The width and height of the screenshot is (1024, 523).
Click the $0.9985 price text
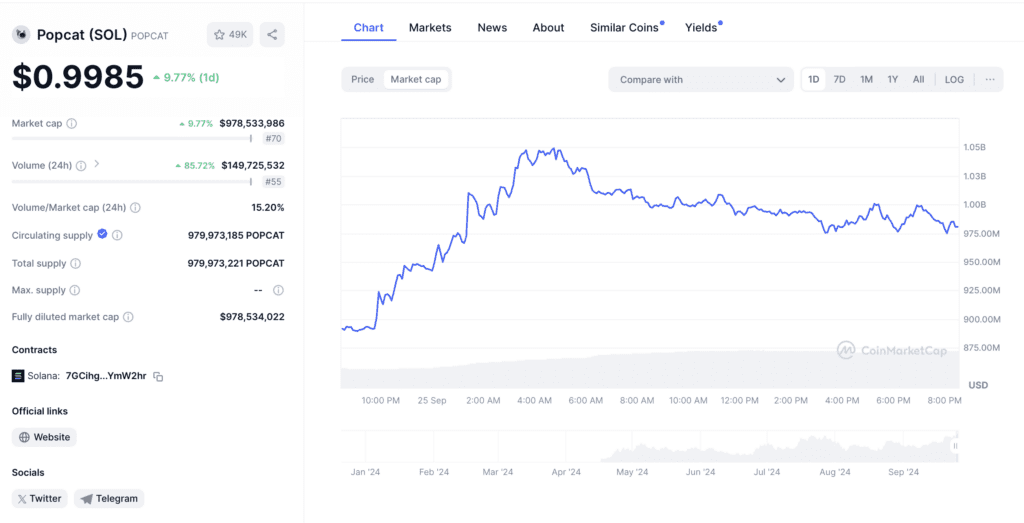78,77
